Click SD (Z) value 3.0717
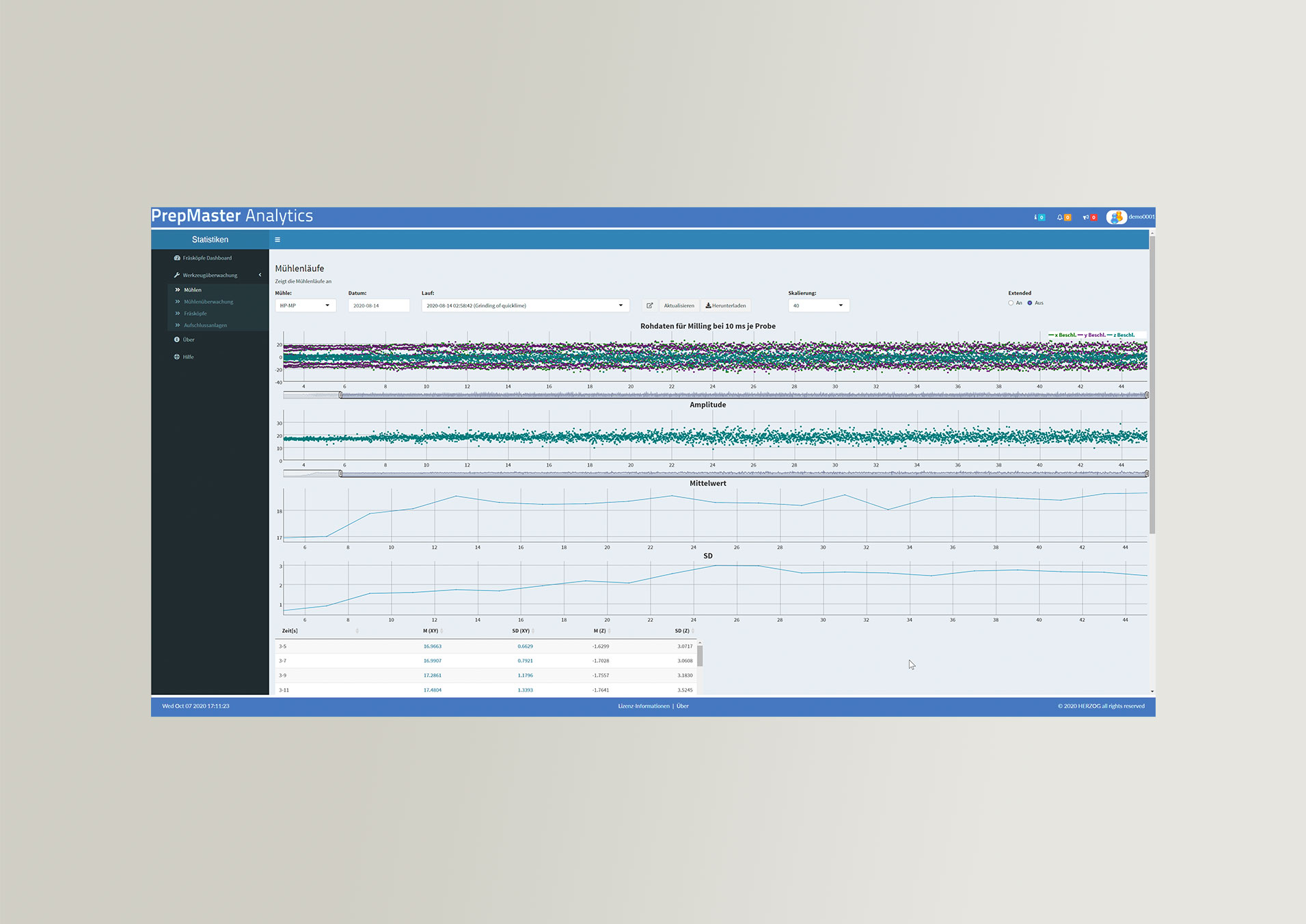1306x924 pixels. pos(685,647)
